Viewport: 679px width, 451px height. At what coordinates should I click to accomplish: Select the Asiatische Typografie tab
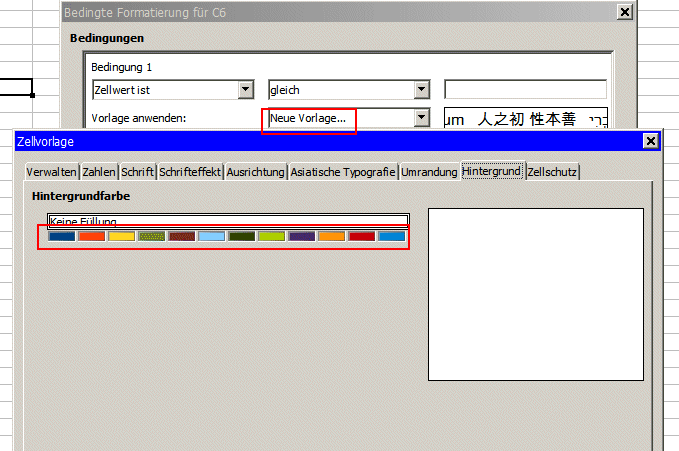tap(343, 172)
